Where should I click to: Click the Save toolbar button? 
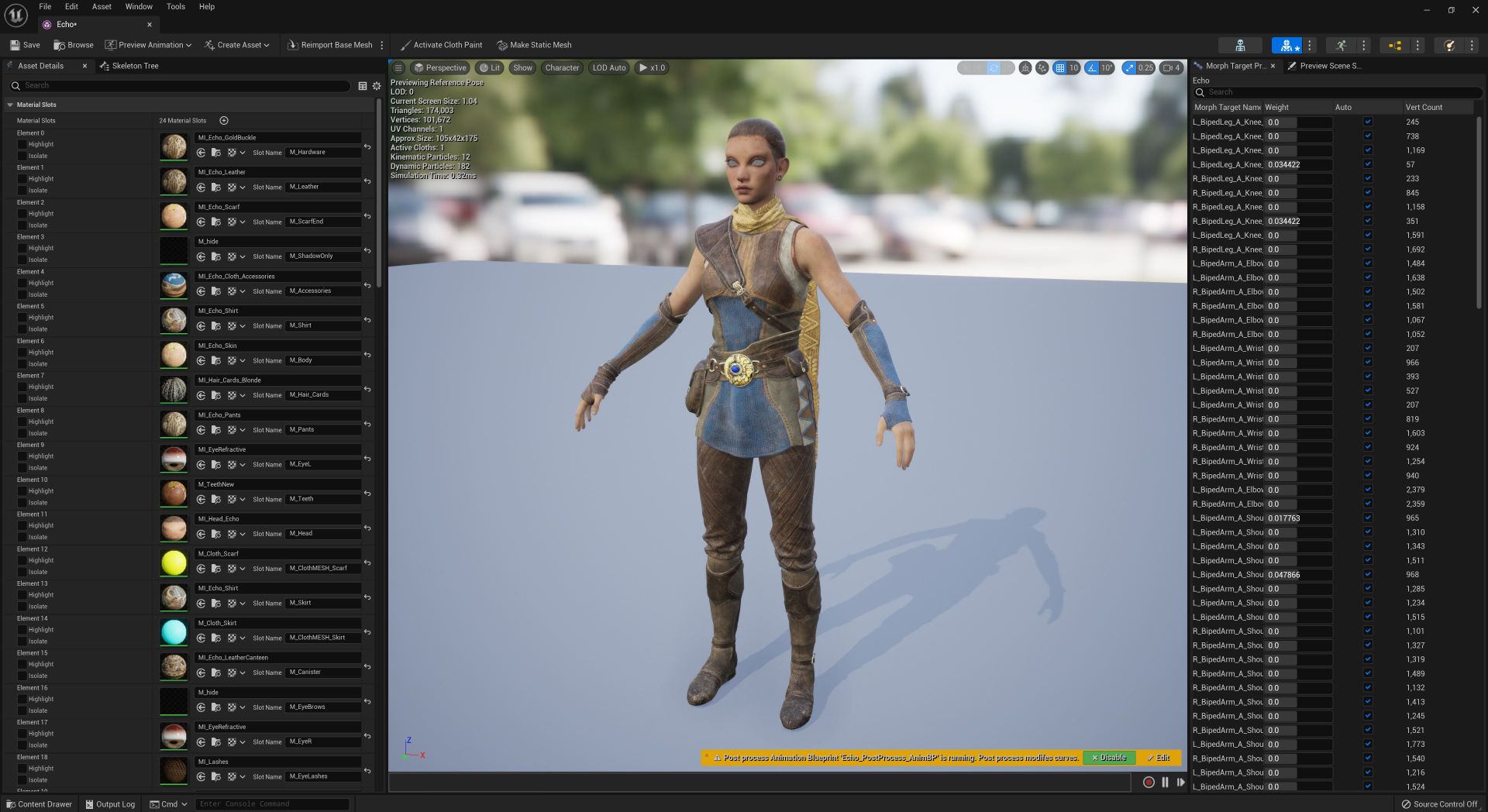(x=25, y=45)
